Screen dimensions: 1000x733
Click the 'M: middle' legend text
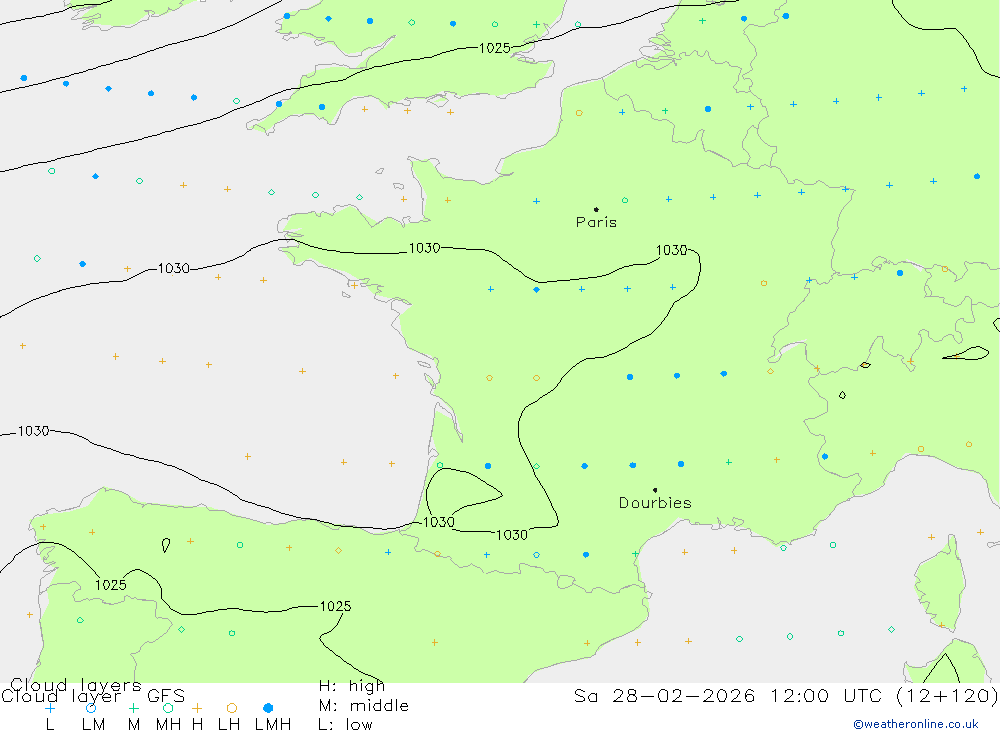point(364,706)
